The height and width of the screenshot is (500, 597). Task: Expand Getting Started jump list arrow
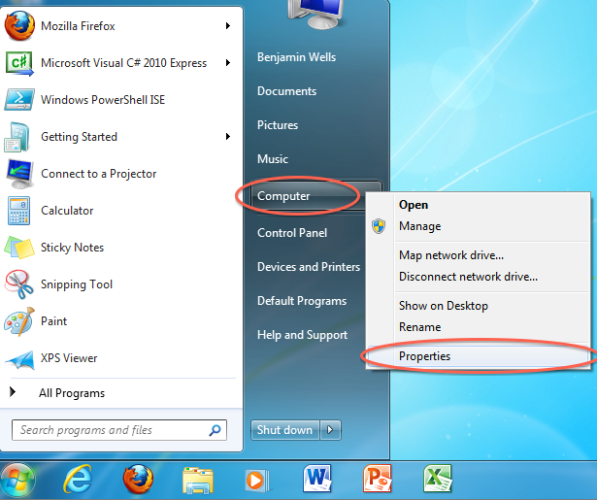pyautogui.click(x=228, y=137)
